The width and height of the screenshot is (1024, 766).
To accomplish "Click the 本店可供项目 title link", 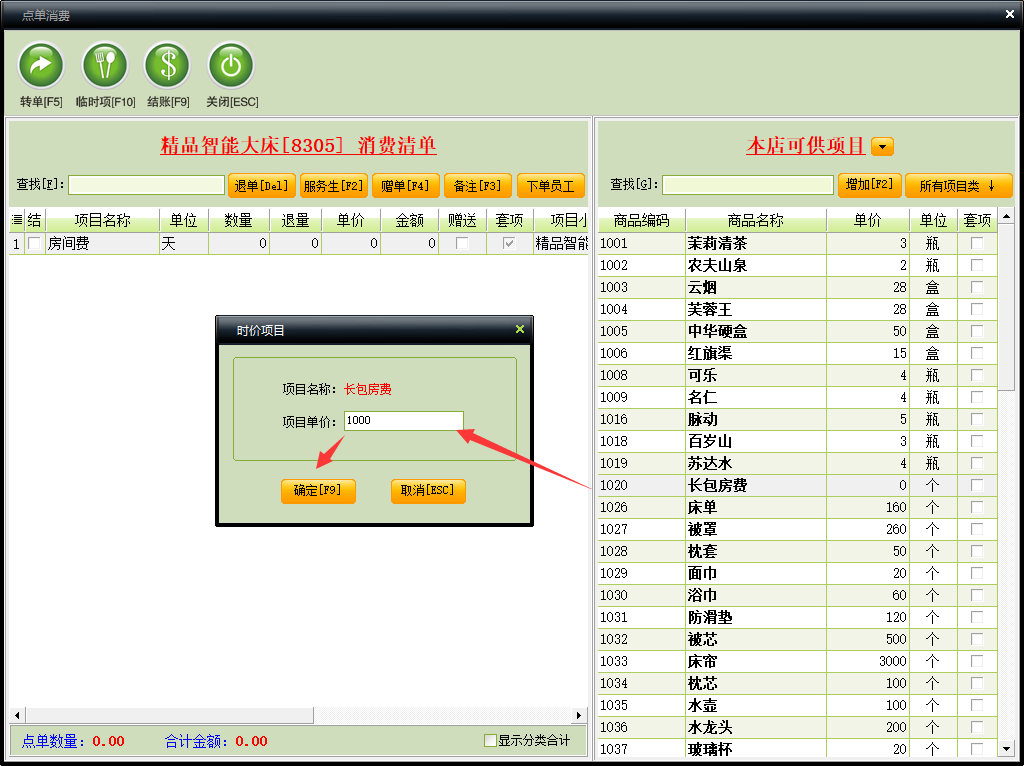I will tap(806, 145).
